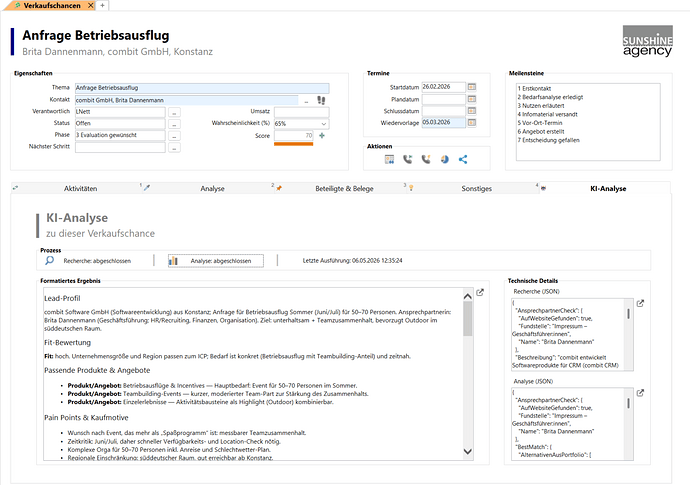Click the phone icon with green flag in Aktionen
This screenshot has height=485, width=690.
[408, 159]
